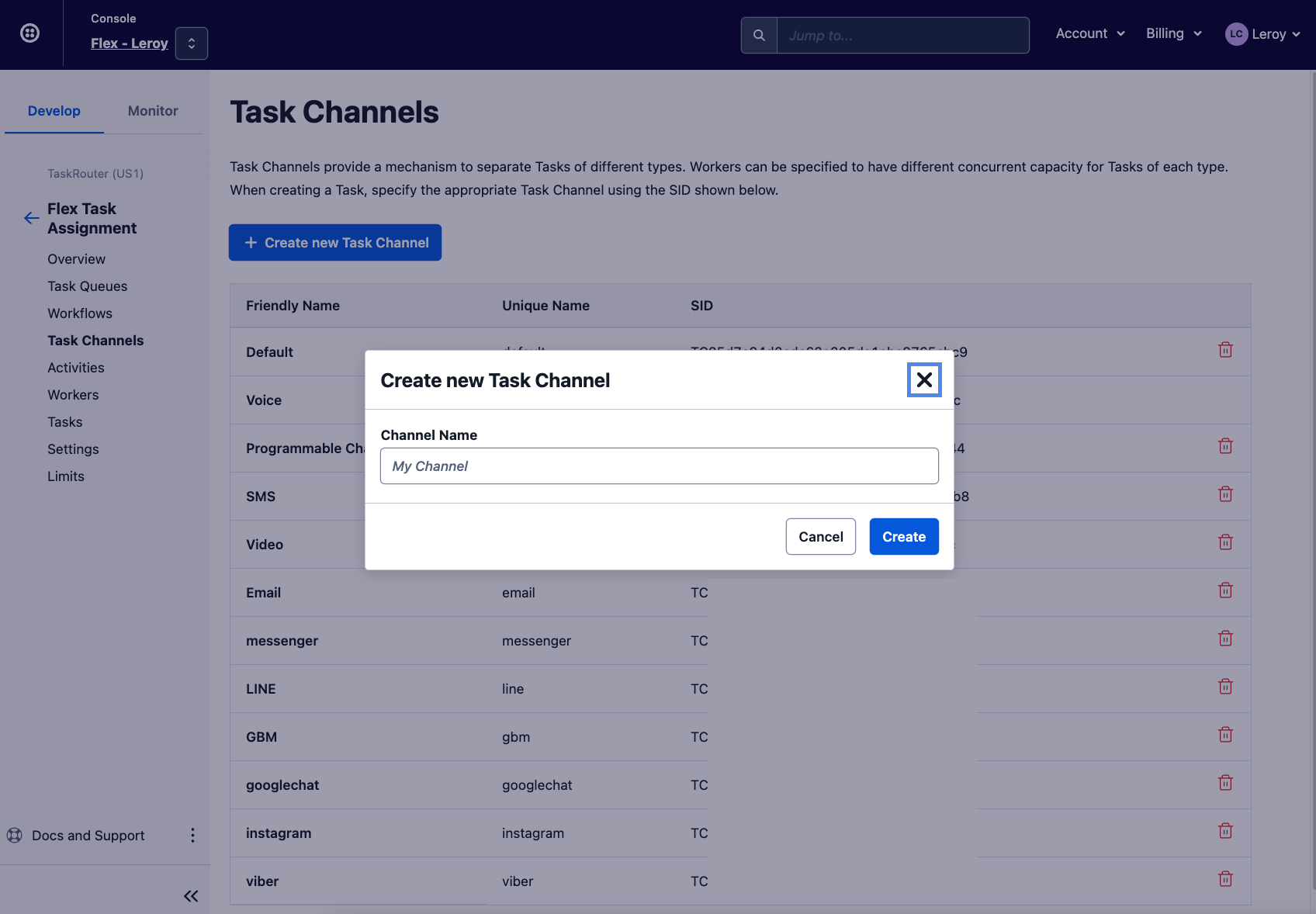Cancel the Create new Task Channel dialog

tap(820, 536)
